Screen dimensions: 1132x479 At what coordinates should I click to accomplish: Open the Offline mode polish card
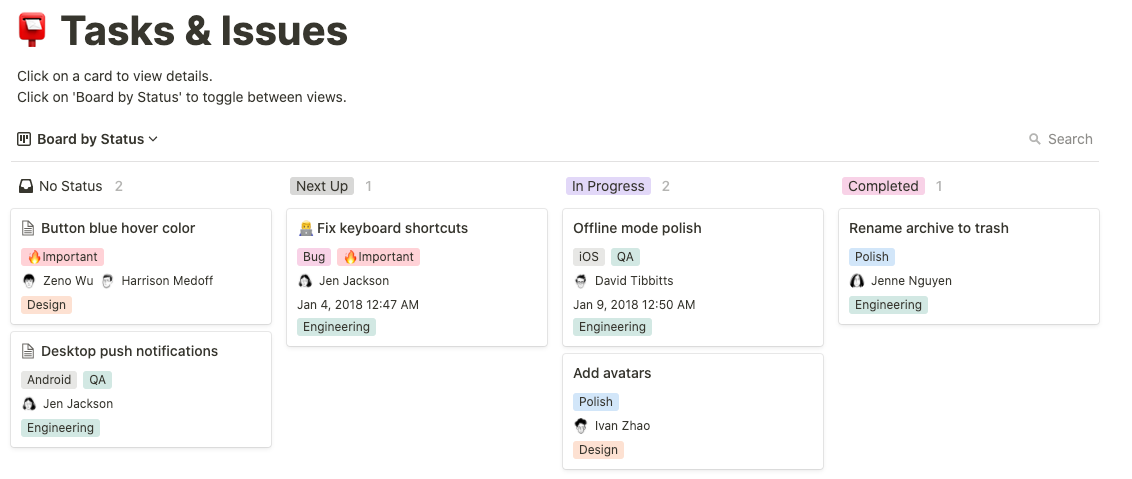pyautogui.click(x=637, y=228)
